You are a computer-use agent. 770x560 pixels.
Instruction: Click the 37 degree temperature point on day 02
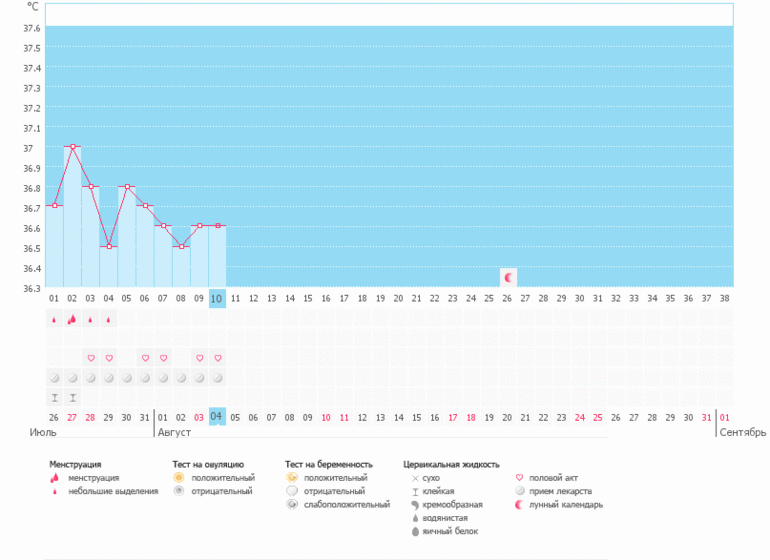(73, 146)
